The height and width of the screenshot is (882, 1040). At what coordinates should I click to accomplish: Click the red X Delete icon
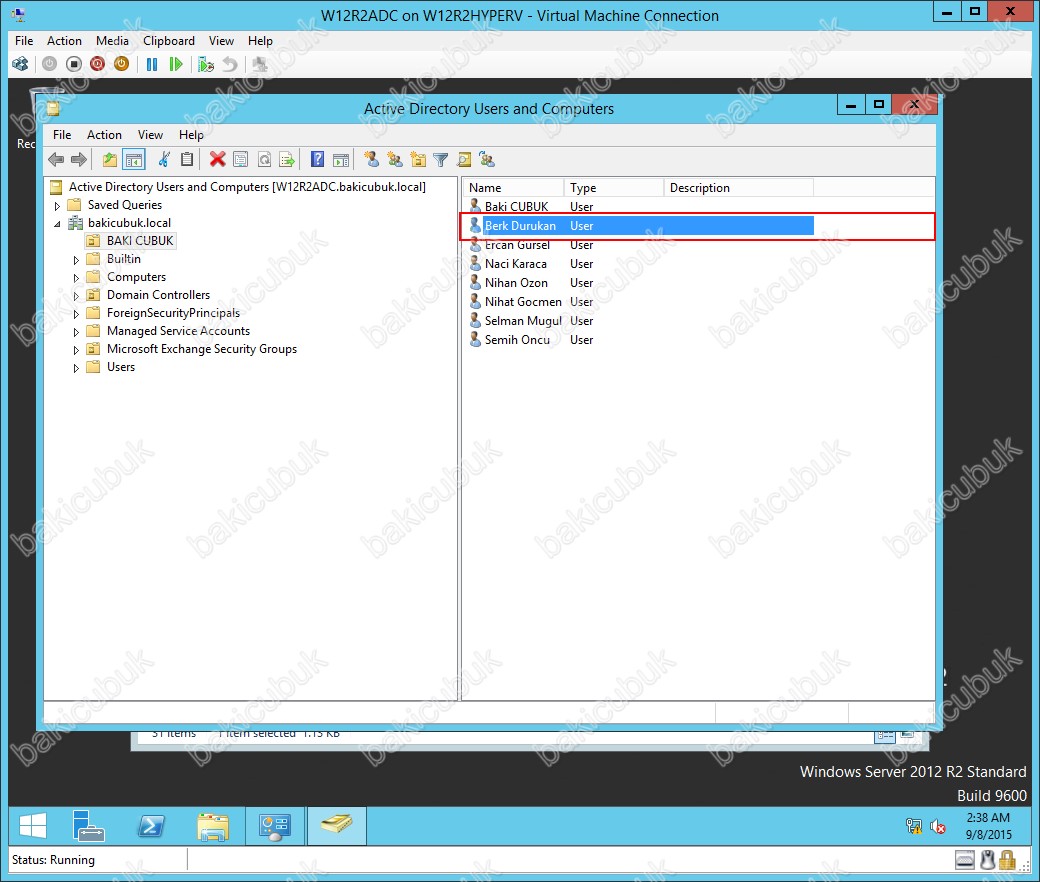coord(218,159)
